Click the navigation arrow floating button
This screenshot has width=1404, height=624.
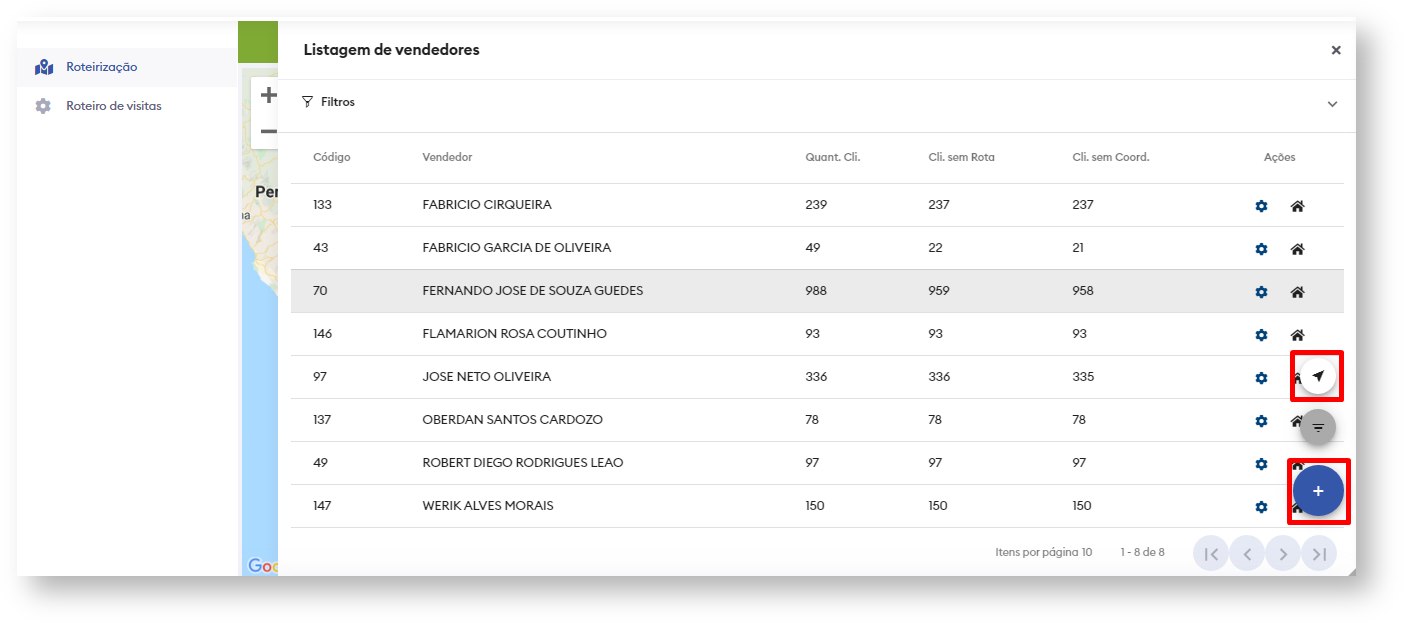click(1318, 376)
